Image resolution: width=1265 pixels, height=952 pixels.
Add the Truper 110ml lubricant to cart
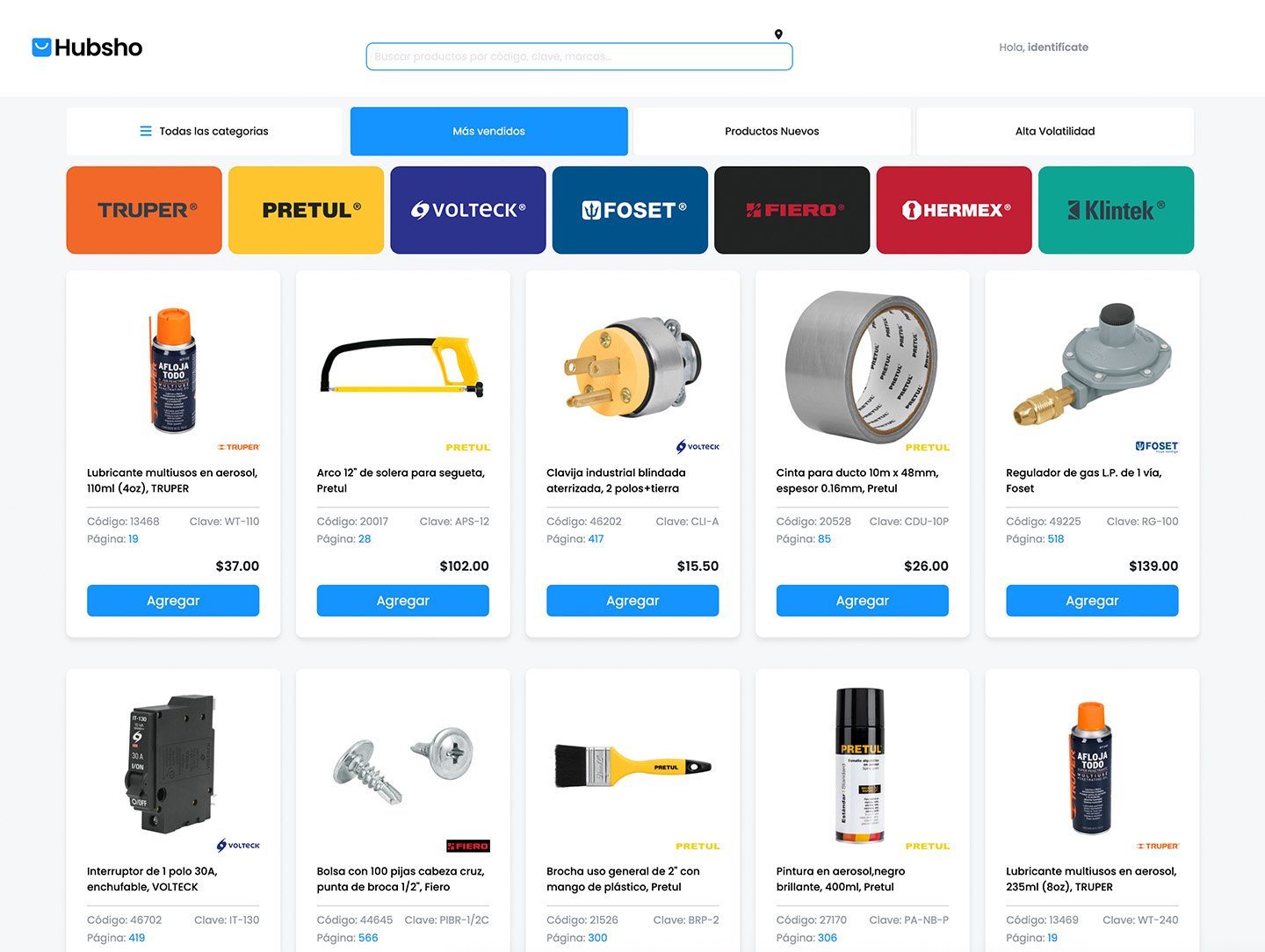173,601
